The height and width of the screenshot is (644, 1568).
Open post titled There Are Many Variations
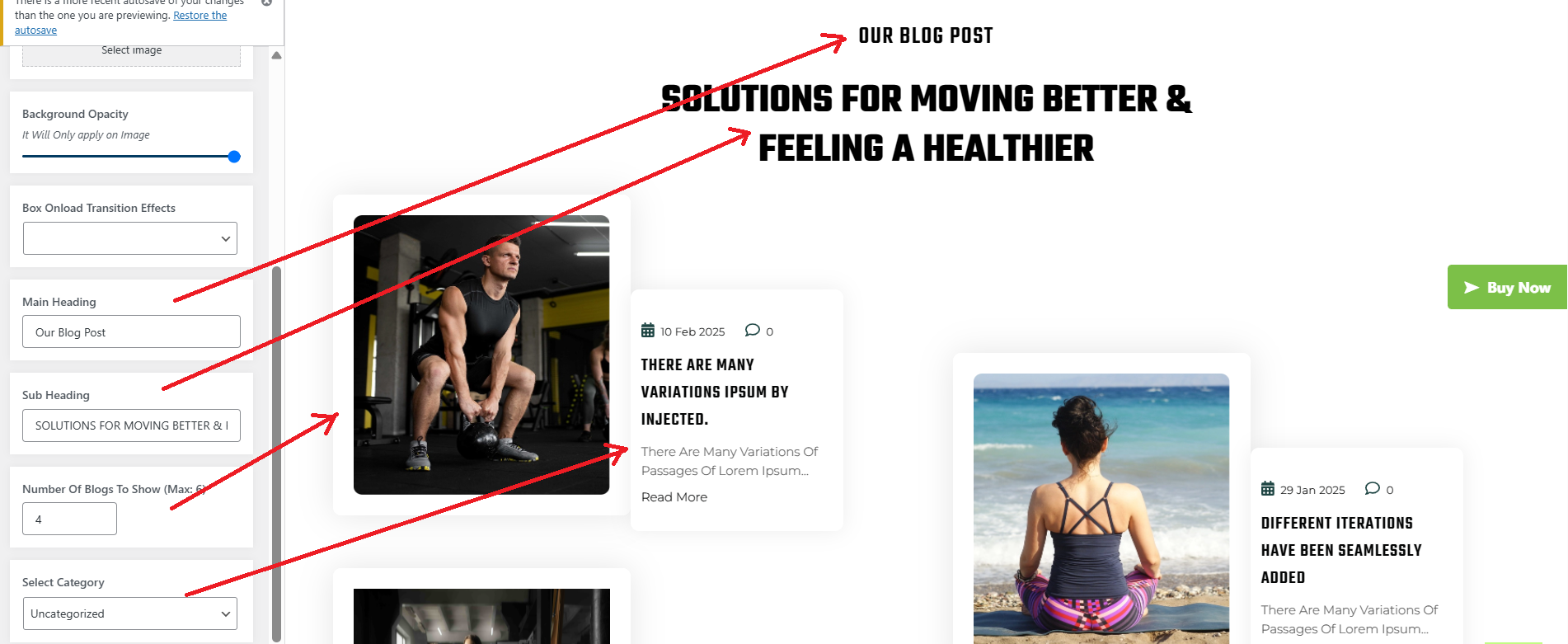click(x=715, y=392)
